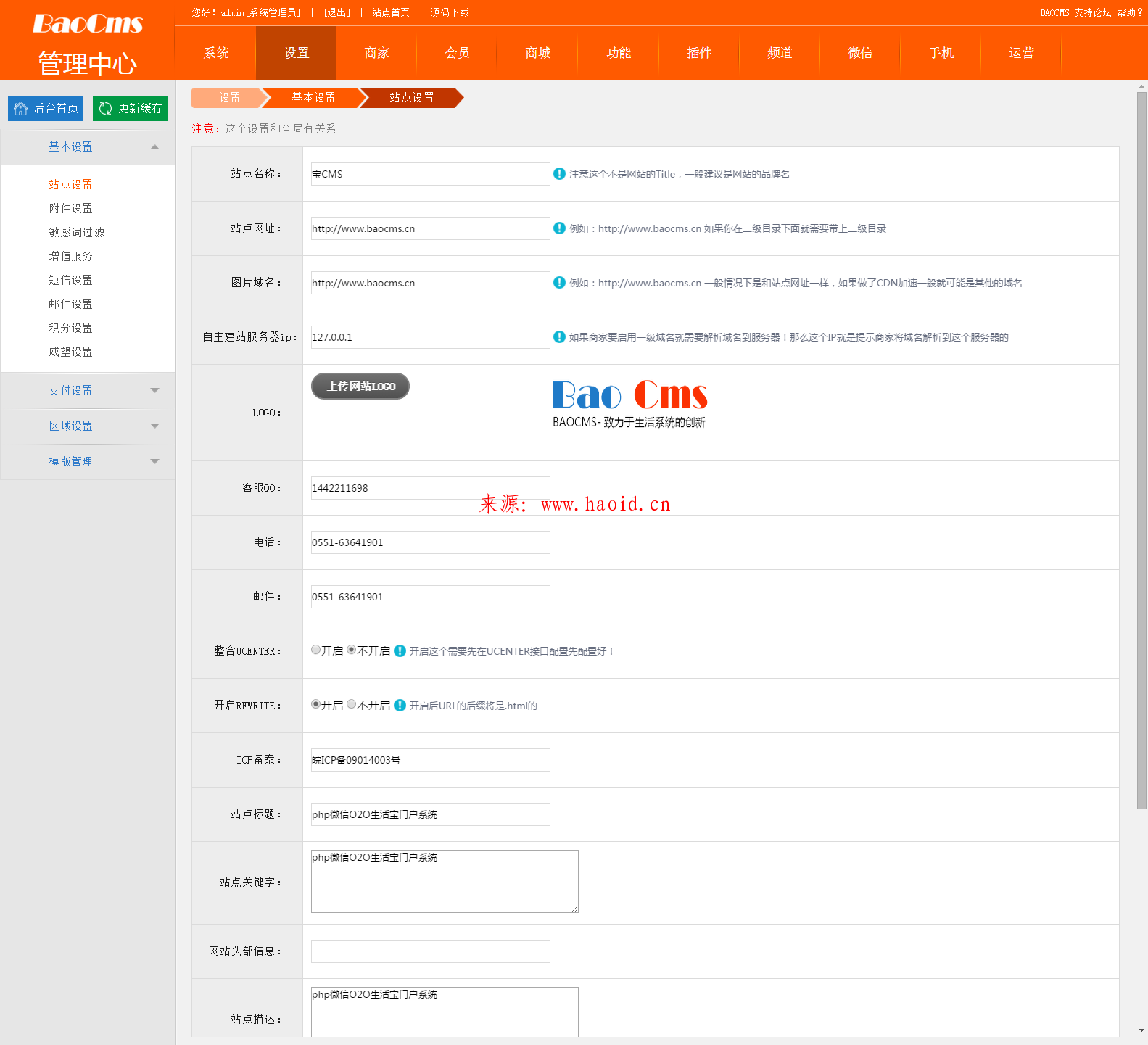Expand the 模版管理 sidebar section arrow
Screen dimensions: 1148x1045
coord(154,461)
